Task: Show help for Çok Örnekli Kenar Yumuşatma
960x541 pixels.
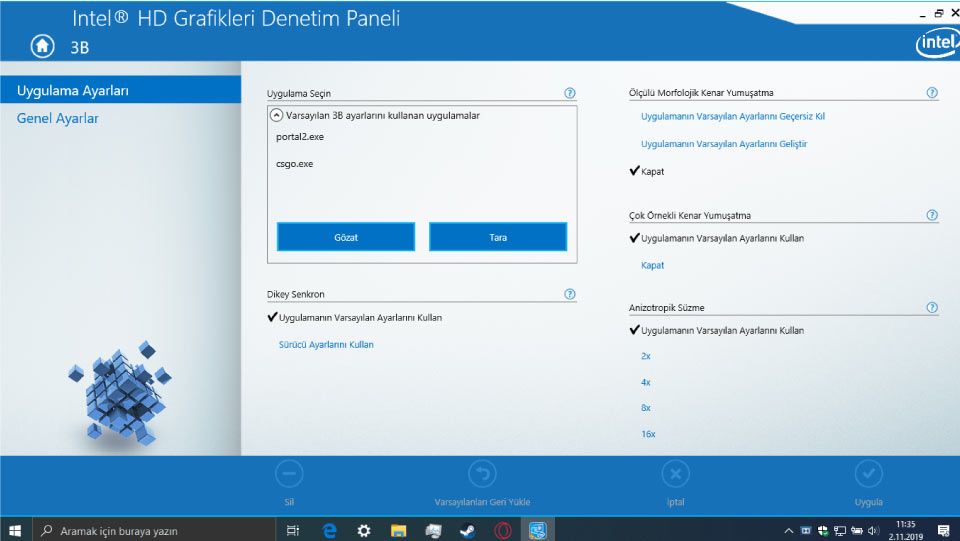Action: click(931, 215)
